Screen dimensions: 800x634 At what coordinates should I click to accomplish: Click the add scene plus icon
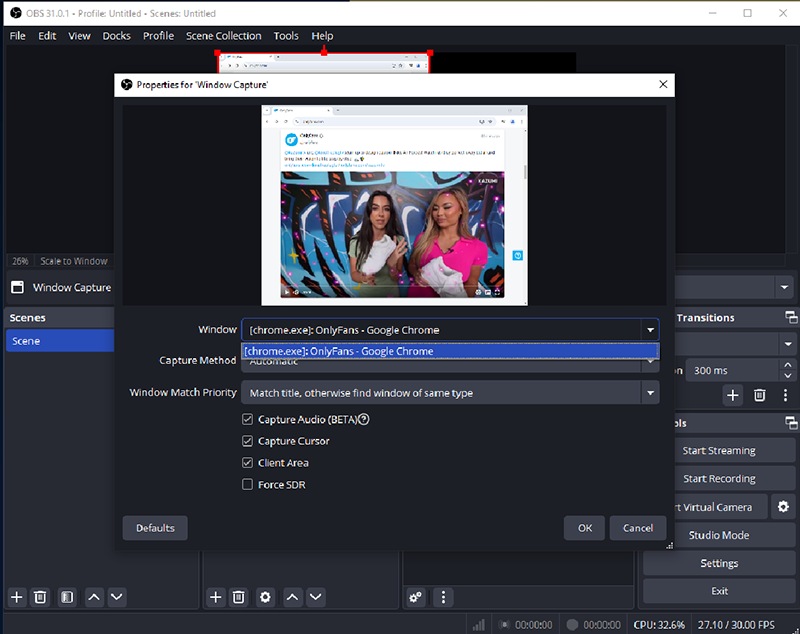click(x=16, y=597)
